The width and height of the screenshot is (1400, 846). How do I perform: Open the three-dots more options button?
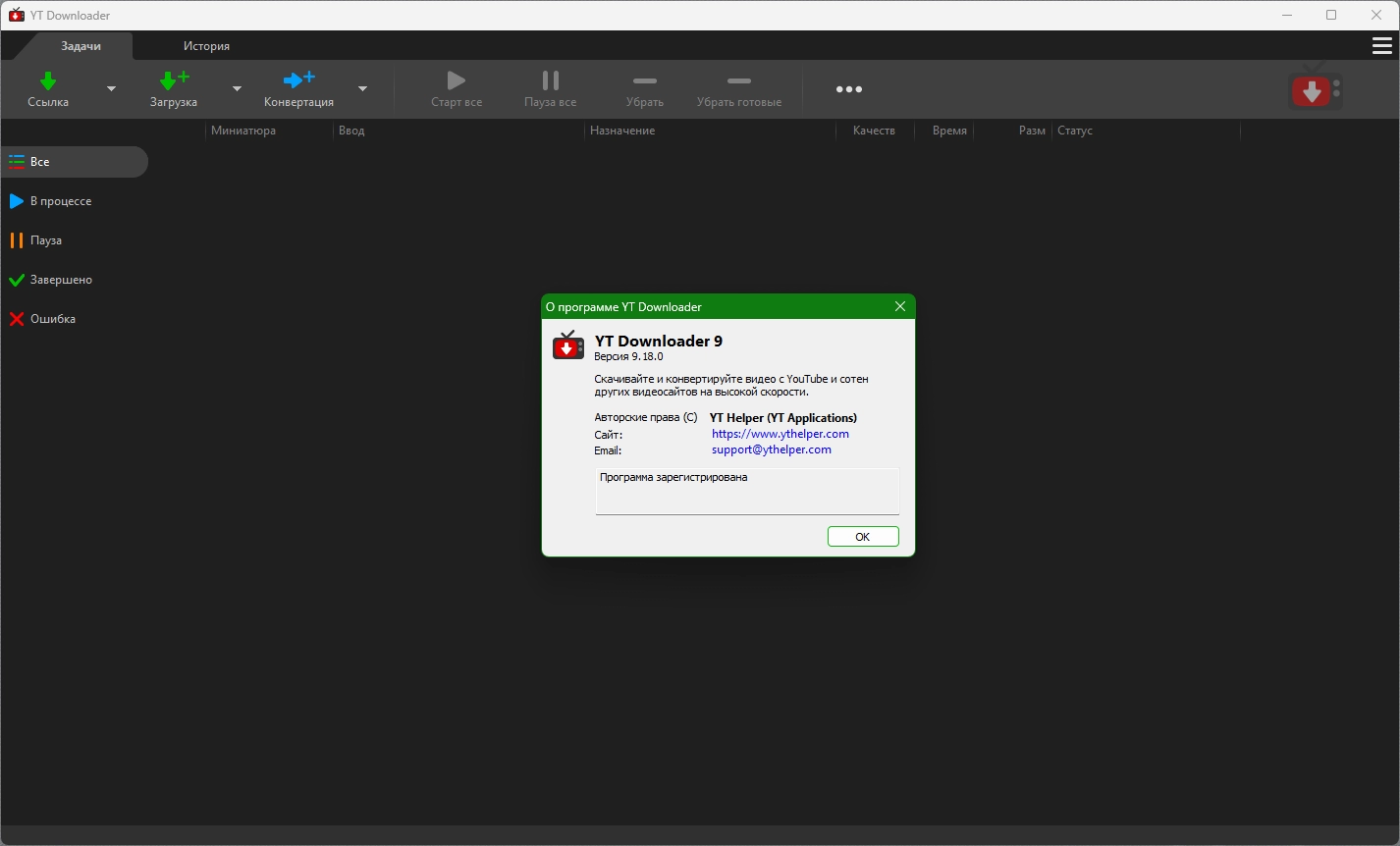tap(848, 89)
